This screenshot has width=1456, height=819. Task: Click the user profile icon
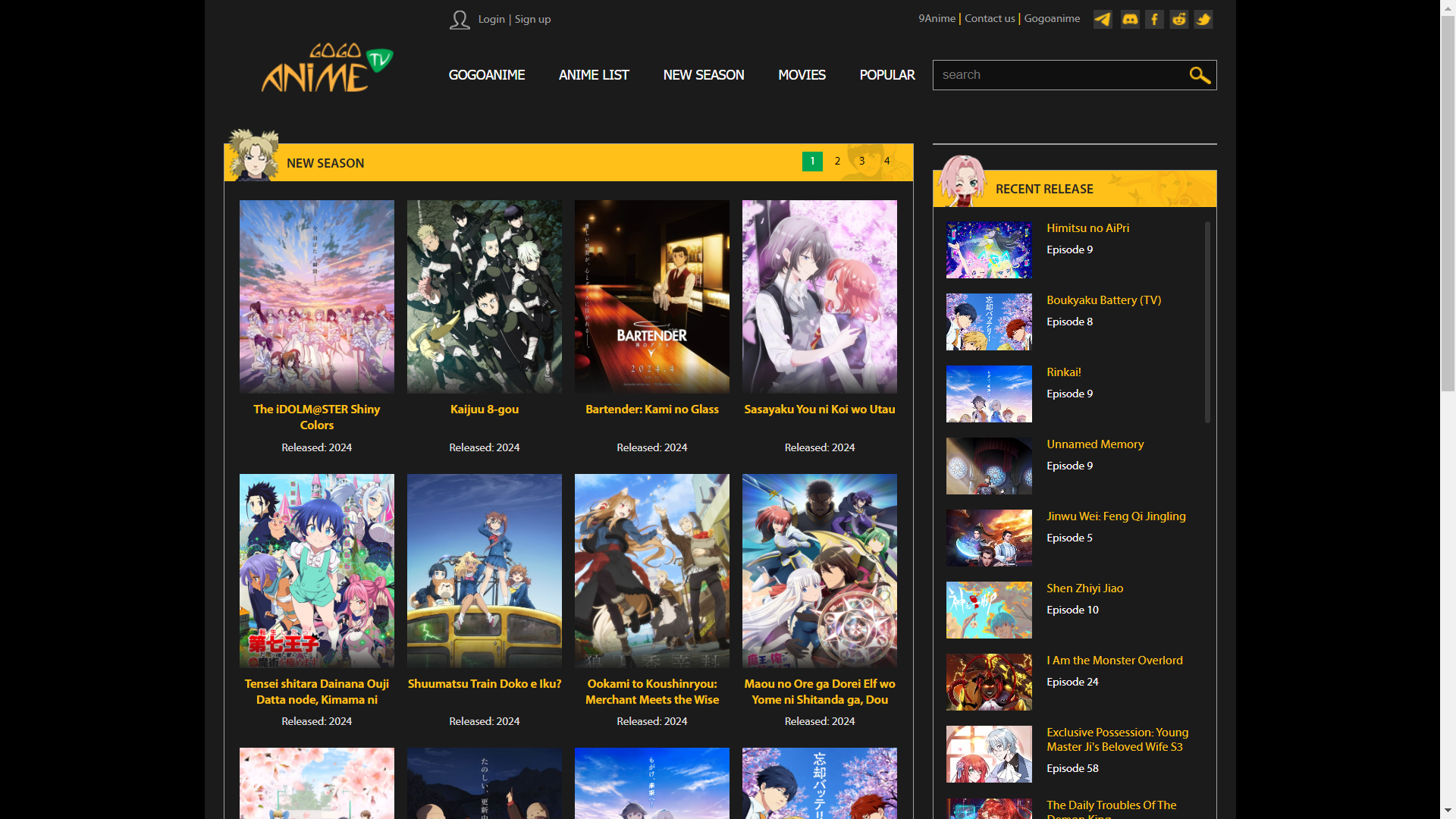click(x=460, y=20)
